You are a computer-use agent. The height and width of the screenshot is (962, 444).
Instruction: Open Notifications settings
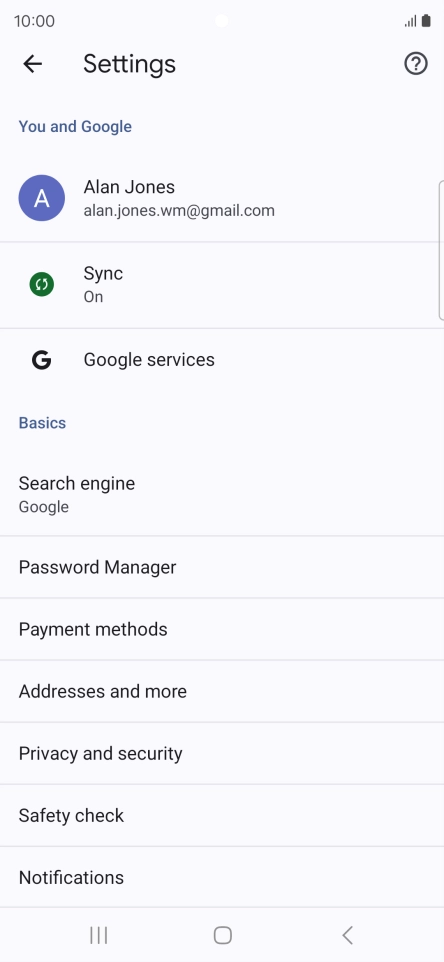pyautogui.click(x=222, y=877)
